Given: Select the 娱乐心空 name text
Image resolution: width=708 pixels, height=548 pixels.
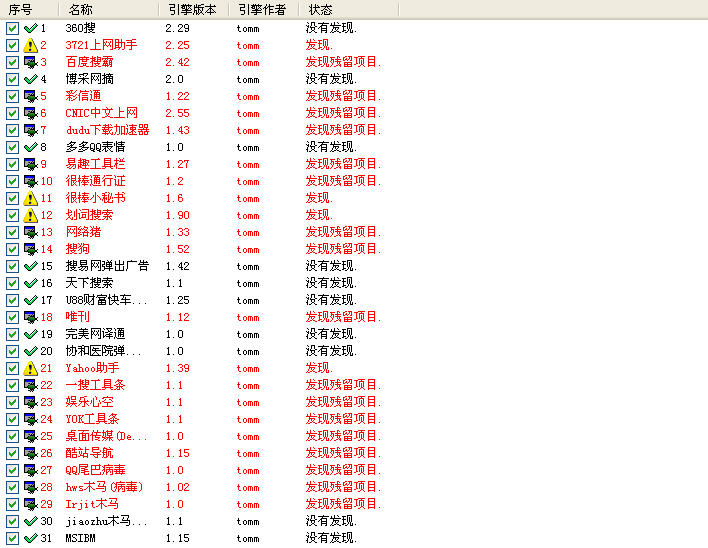Looking at the screenshot, I should point(89,402).
